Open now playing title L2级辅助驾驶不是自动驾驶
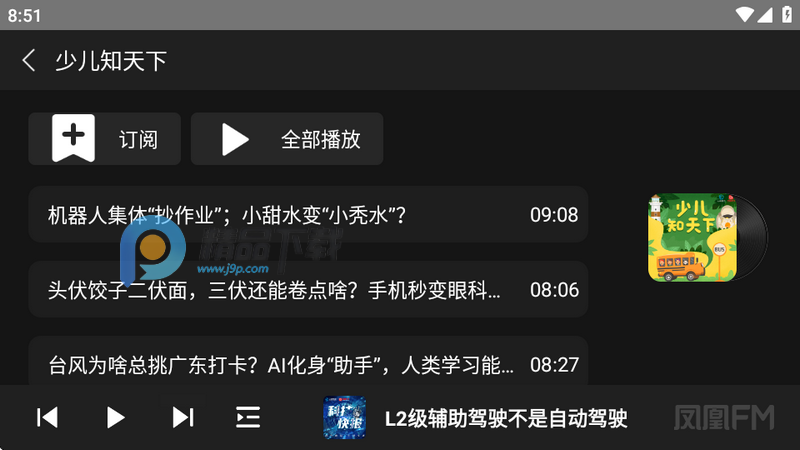Screen dimensions: 800x450 tap(506, 419)
